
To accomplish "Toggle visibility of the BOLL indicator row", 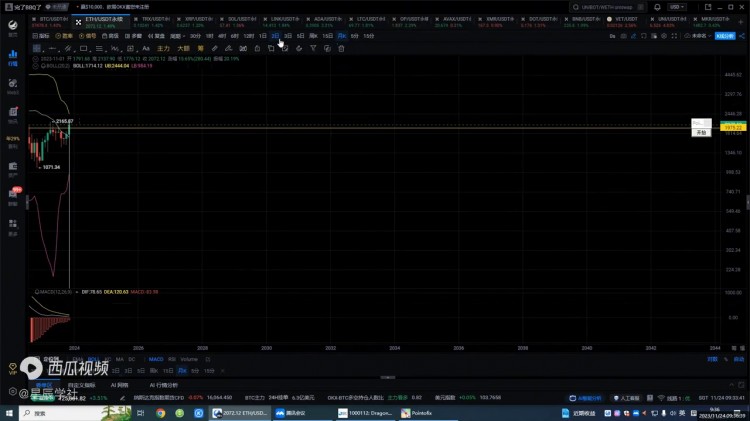I will [x=36, y=66].
